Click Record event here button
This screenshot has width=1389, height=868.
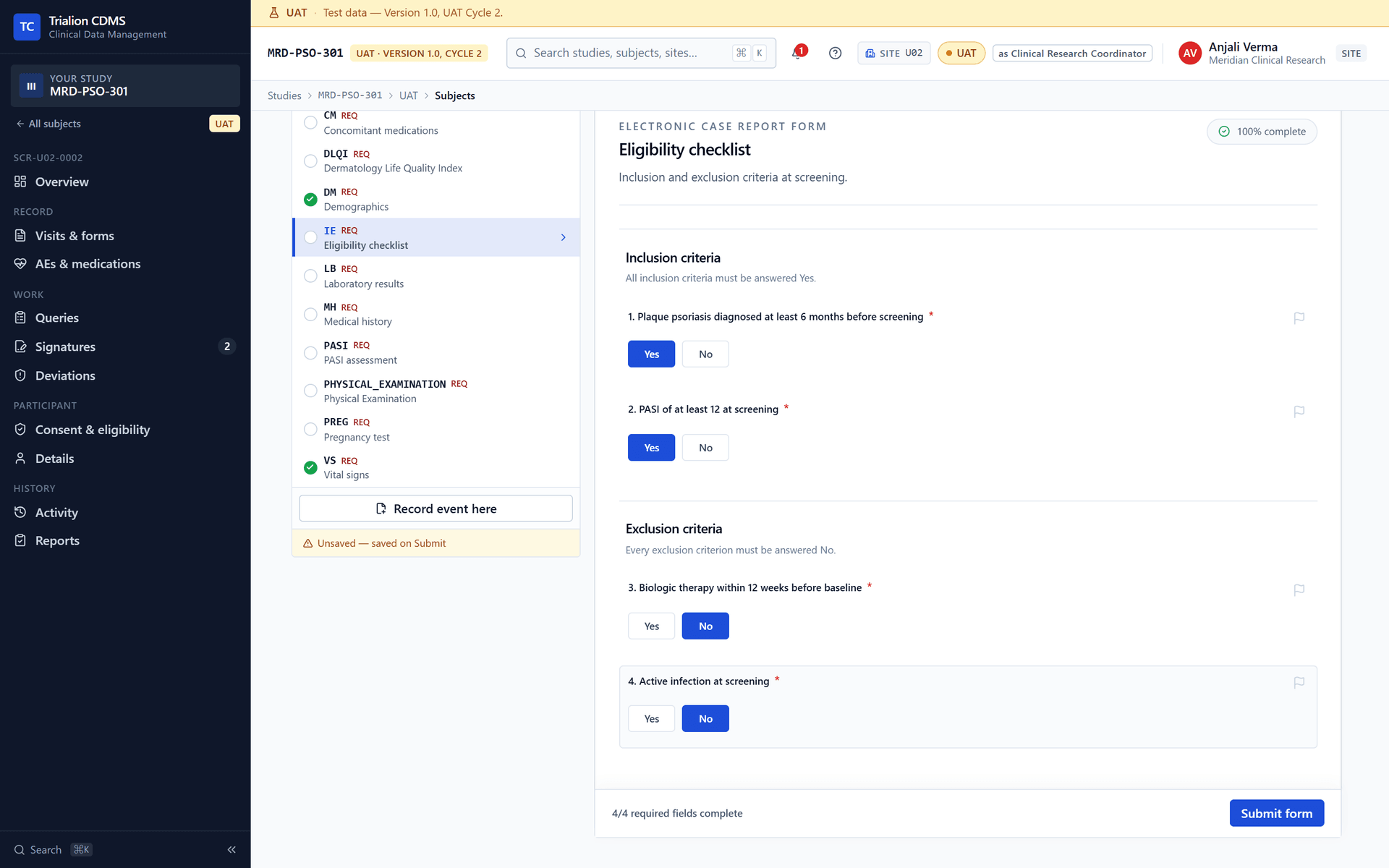[x=436, y=509]
